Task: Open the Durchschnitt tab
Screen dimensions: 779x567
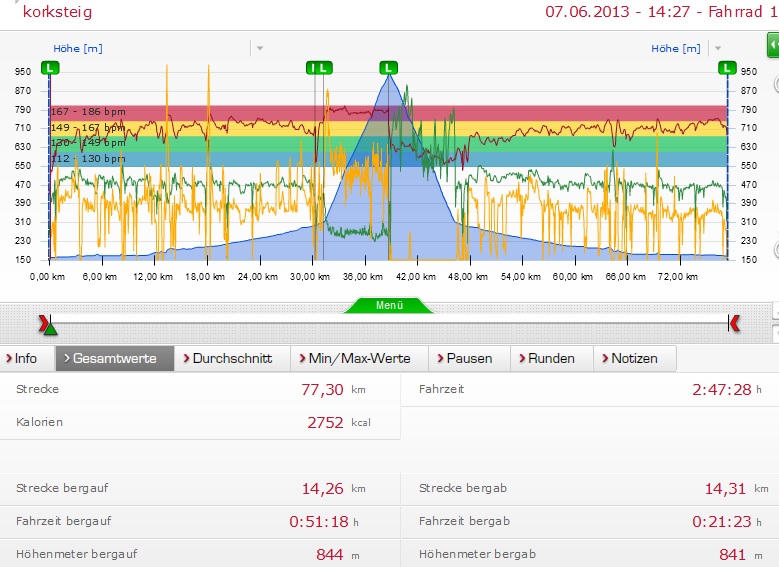Action: coord(232,358)
